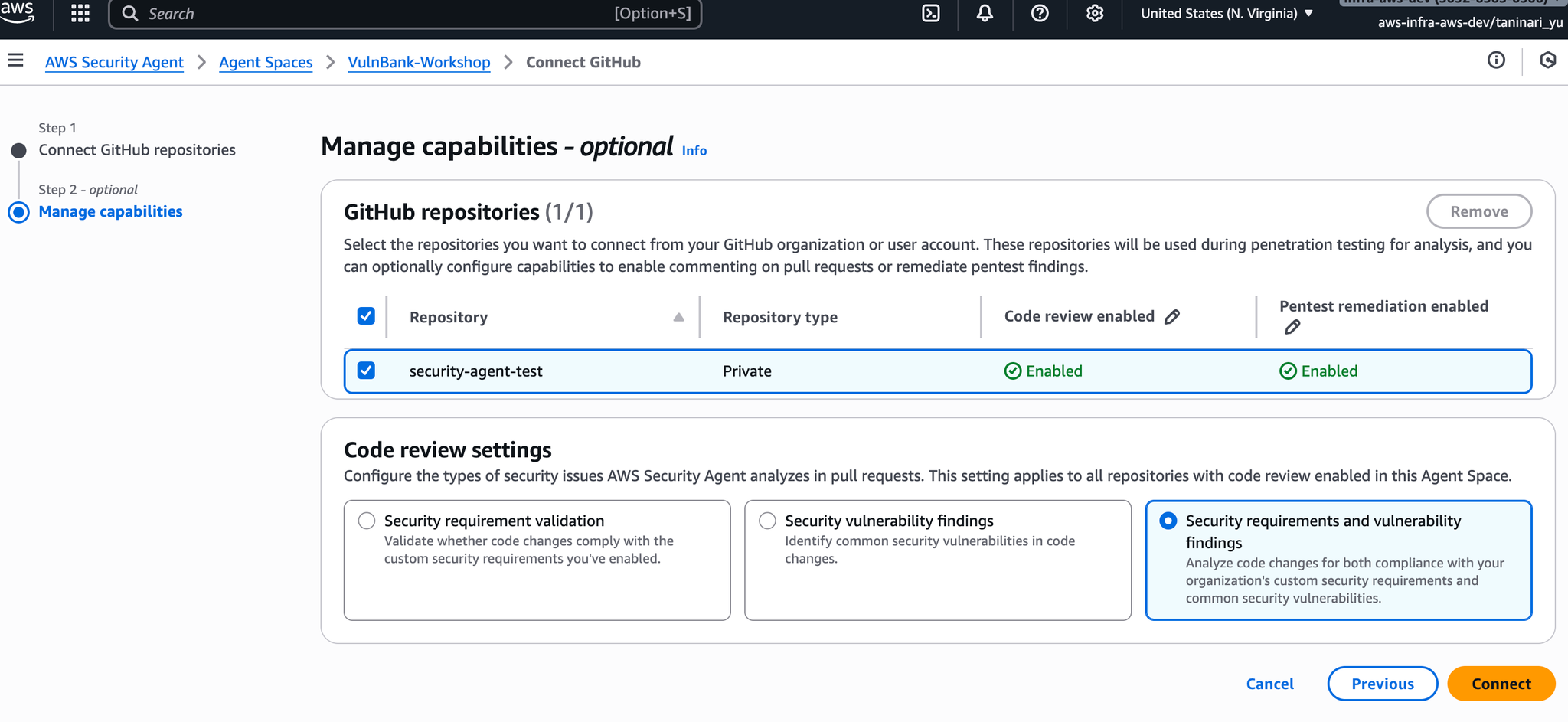The width and height of the screenshot is (1568, 722).
Task: Select Security requirement validation option
Action: tap(367, 521)
